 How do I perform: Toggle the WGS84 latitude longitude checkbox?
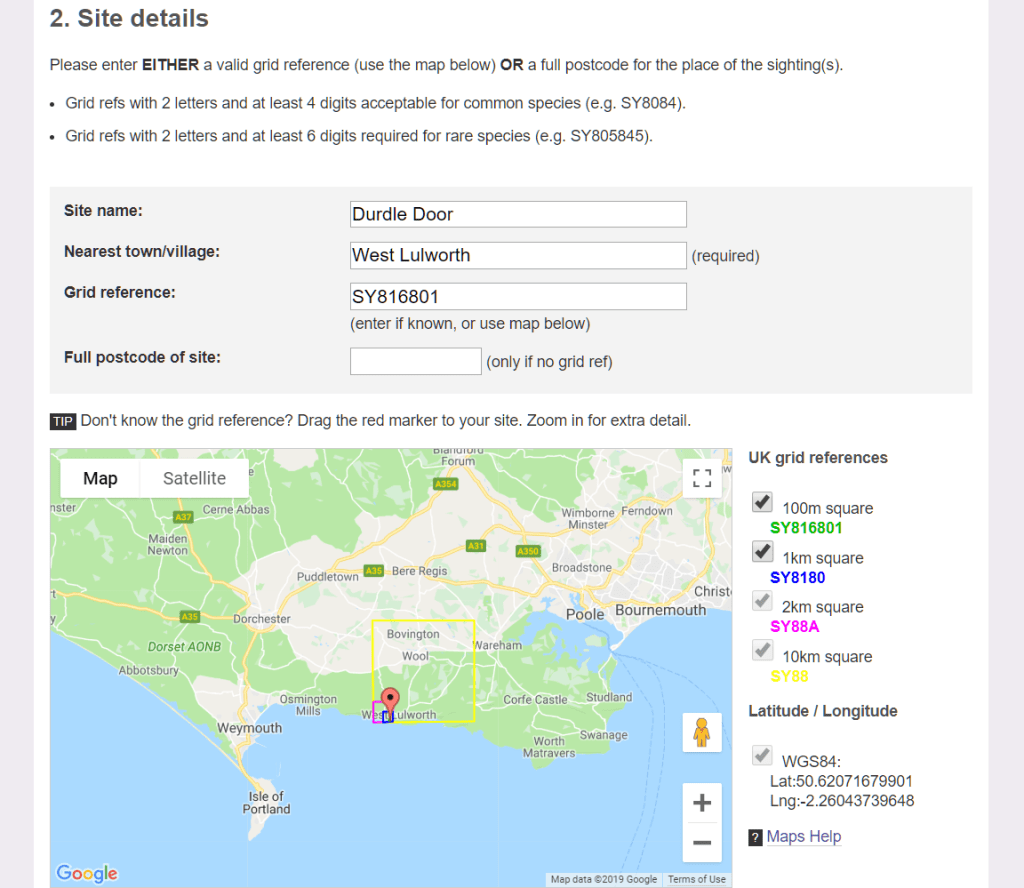(x=763, y=755)
